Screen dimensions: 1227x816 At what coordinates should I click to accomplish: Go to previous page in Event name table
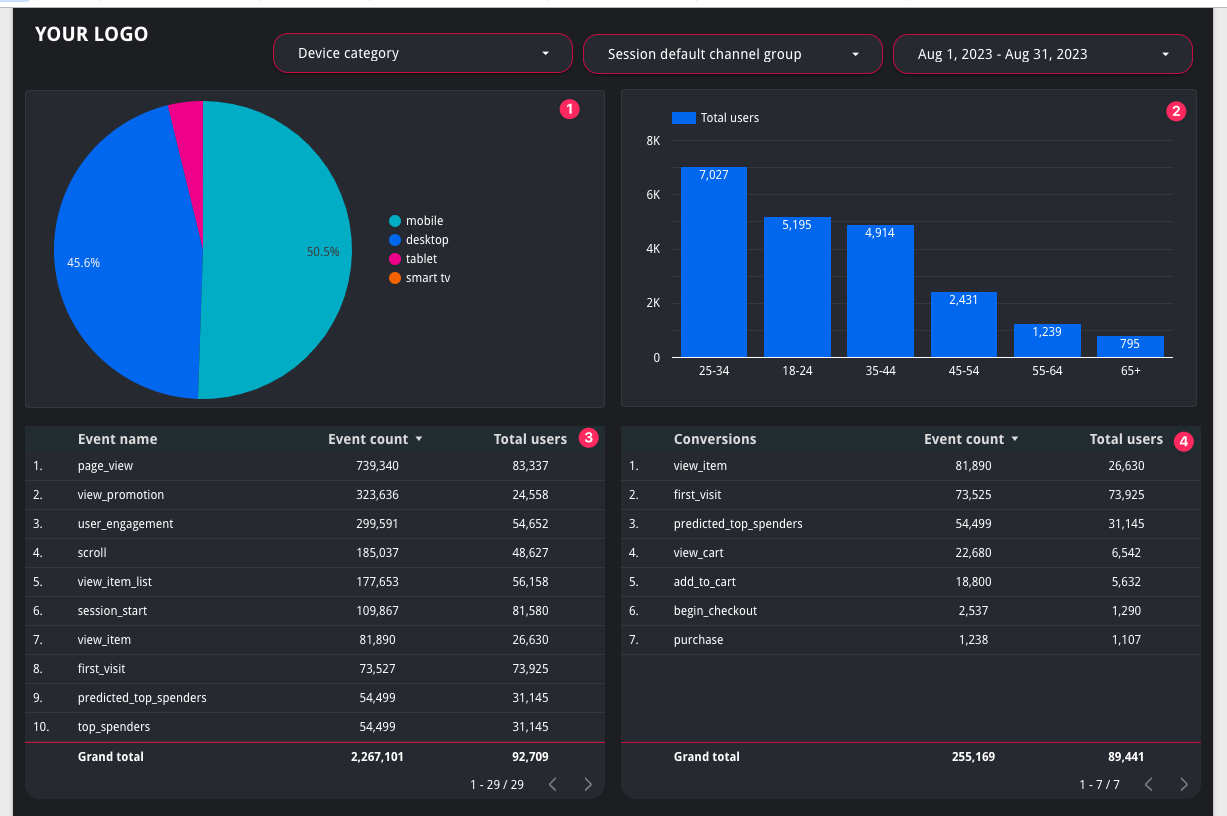tap(552, 785)
